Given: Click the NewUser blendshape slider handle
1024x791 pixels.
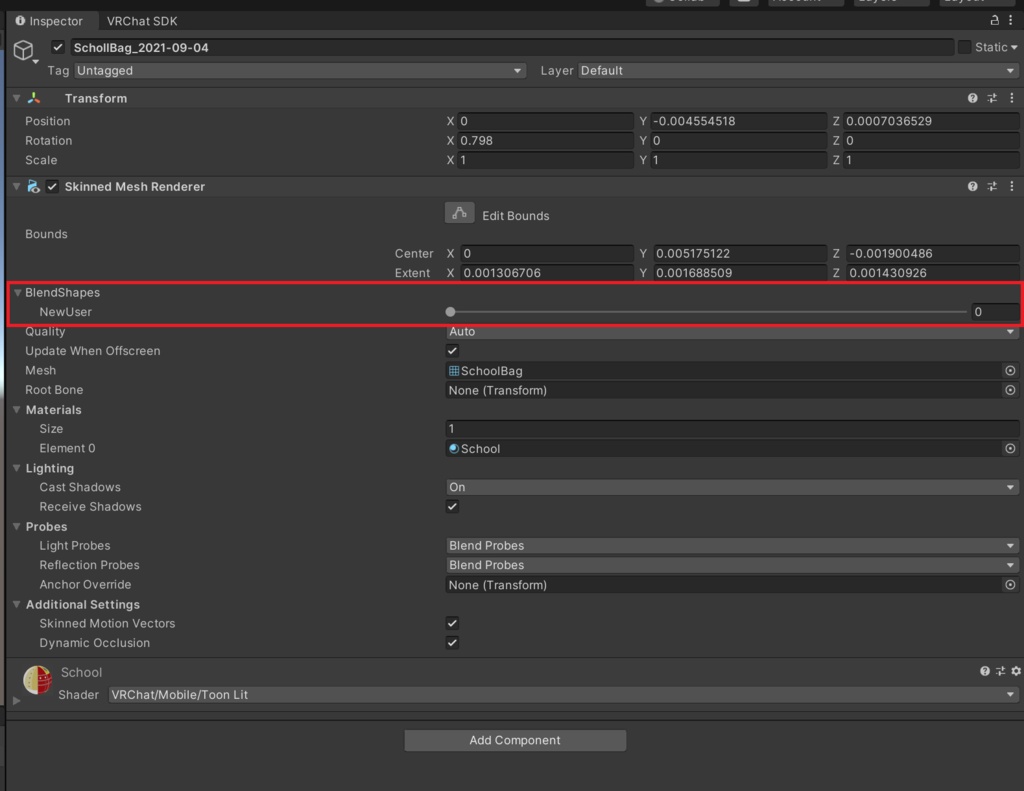Looking at the screenshot, I should [450, 312].
